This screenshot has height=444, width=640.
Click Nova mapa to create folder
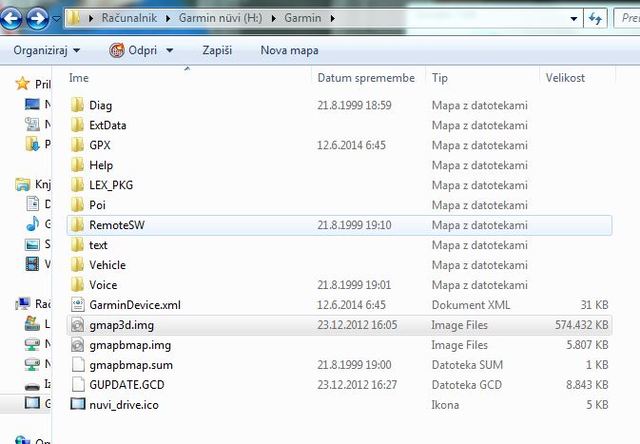[x=289, y=51]
